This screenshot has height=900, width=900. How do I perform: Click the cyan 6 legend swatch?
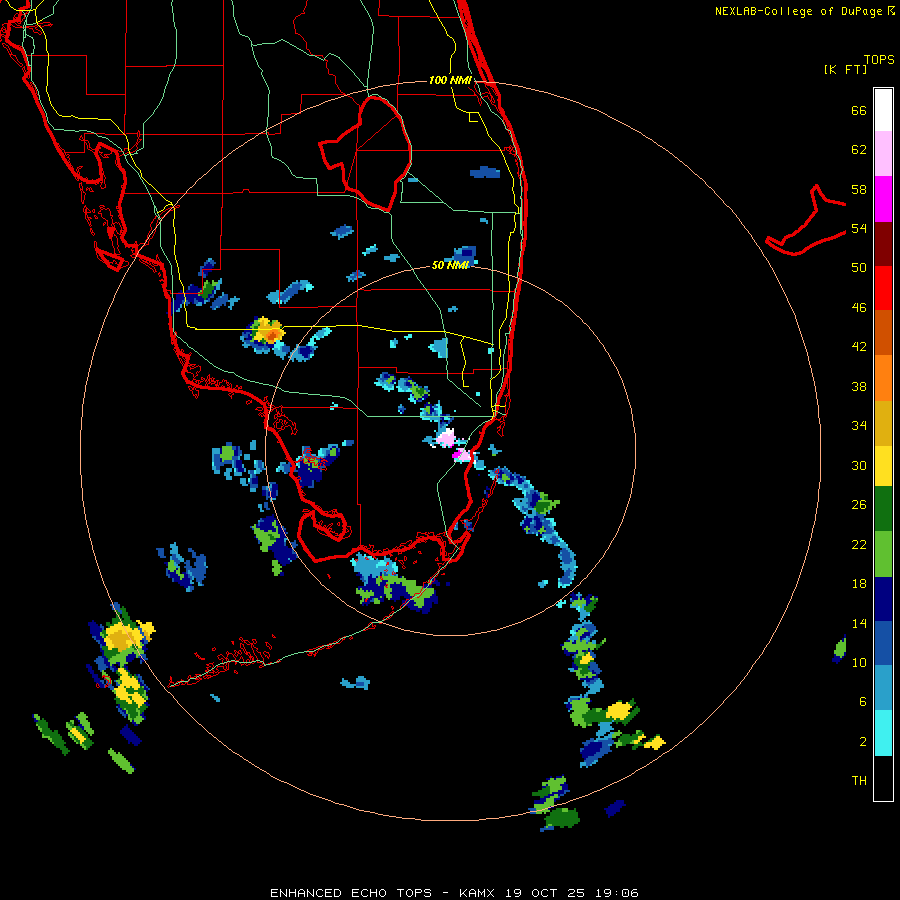pyautogui.click(x=883, y=733)
